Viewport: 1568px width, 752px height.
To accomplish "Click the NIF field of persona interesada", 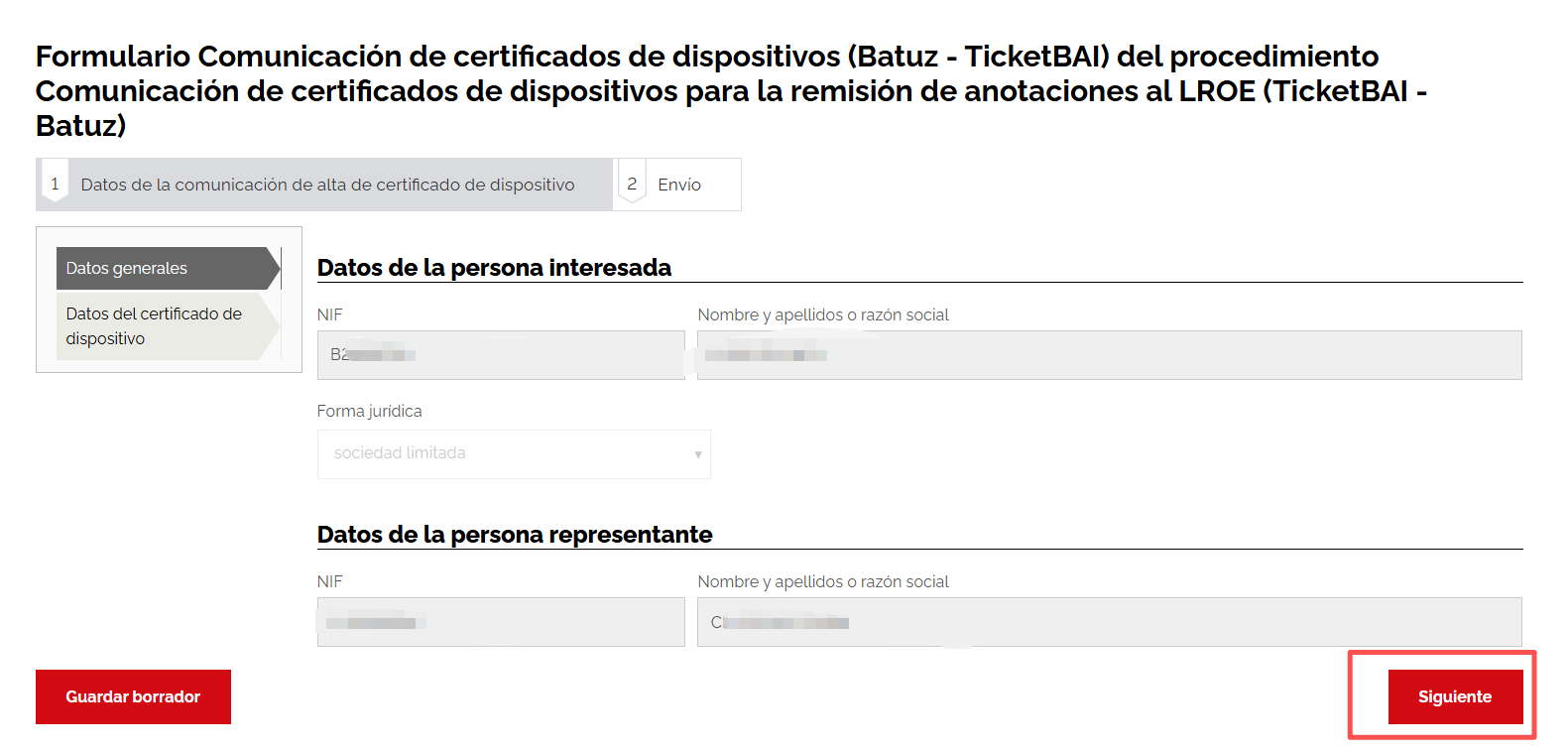I will [500, 355].
